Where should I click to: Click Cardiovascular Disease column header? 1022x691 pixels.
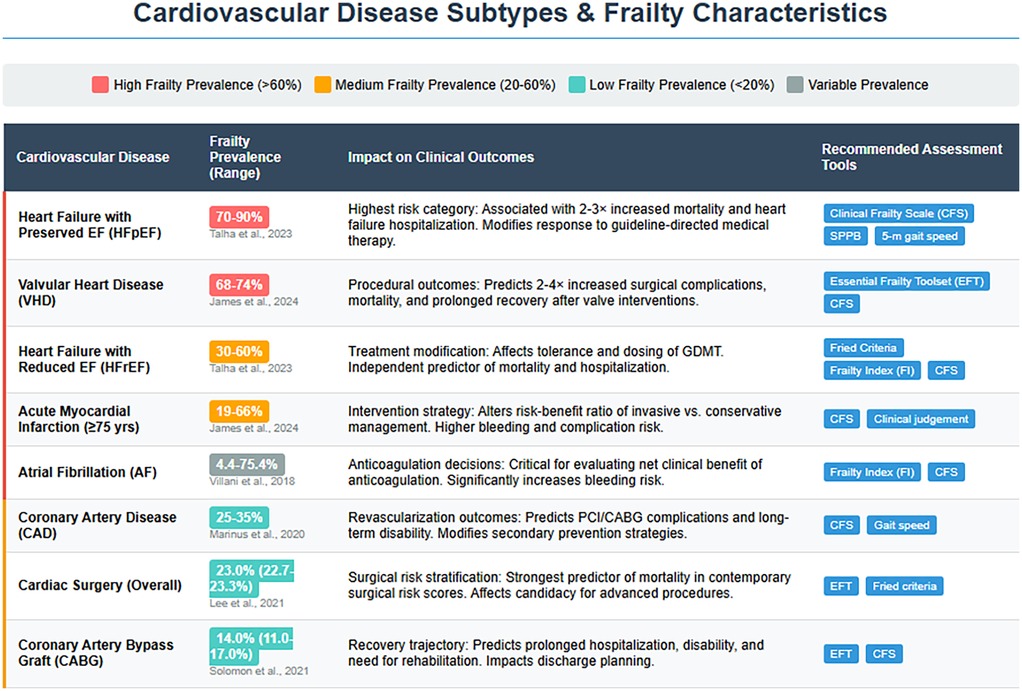click(93, 157)
